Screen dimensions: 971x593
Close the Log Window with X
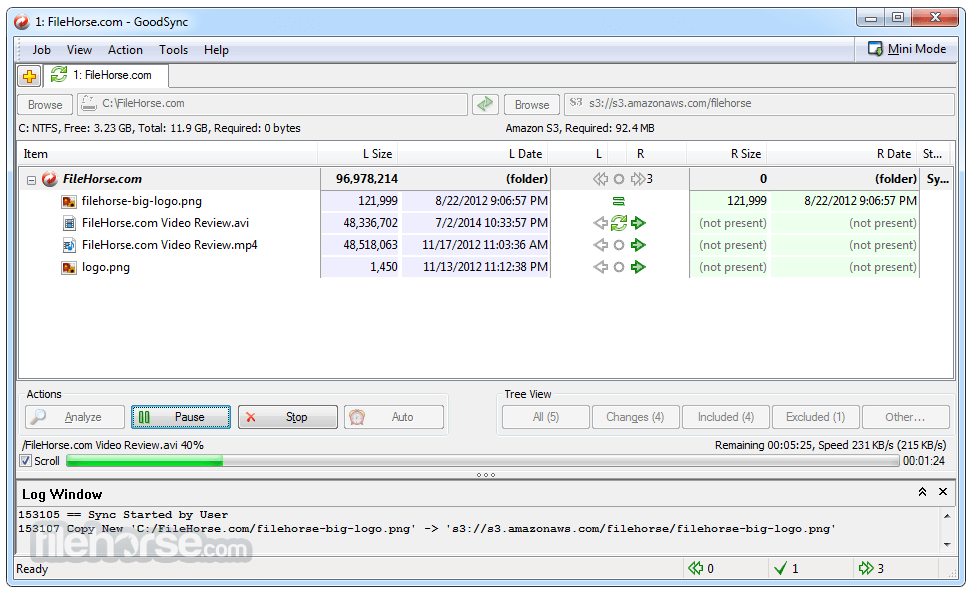[942, 492]
